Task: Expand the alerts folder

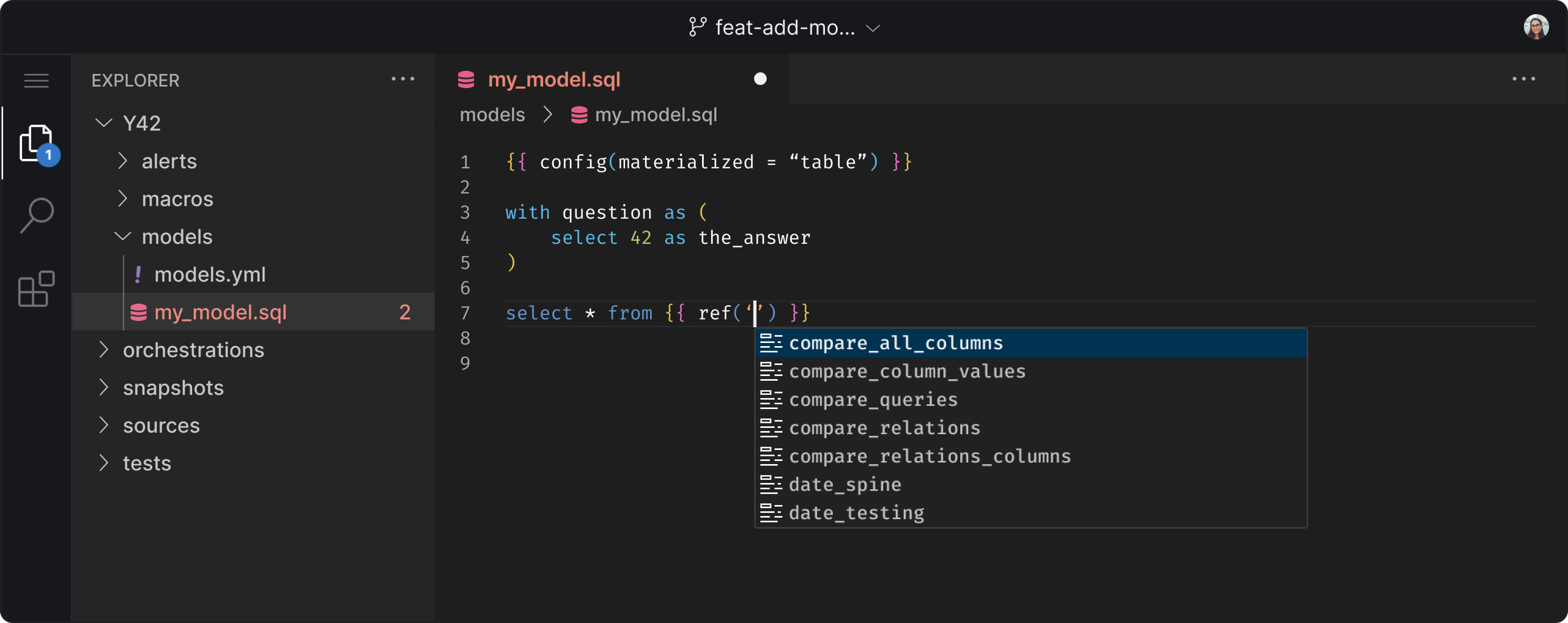Action: click(x=168, y=161)
